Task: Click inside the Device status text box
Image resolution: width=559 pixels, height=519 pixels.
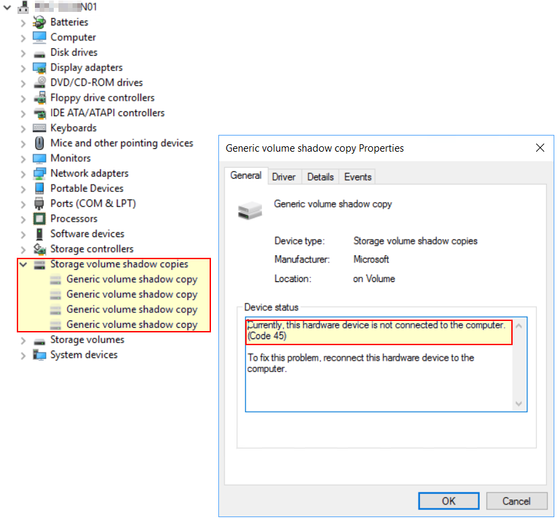Action: [x=386, y=364]
